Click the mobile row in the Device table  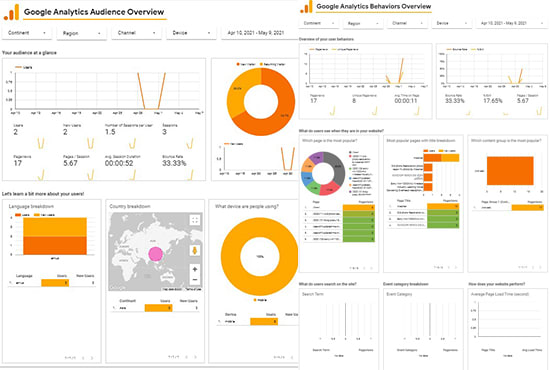point(257,321)
